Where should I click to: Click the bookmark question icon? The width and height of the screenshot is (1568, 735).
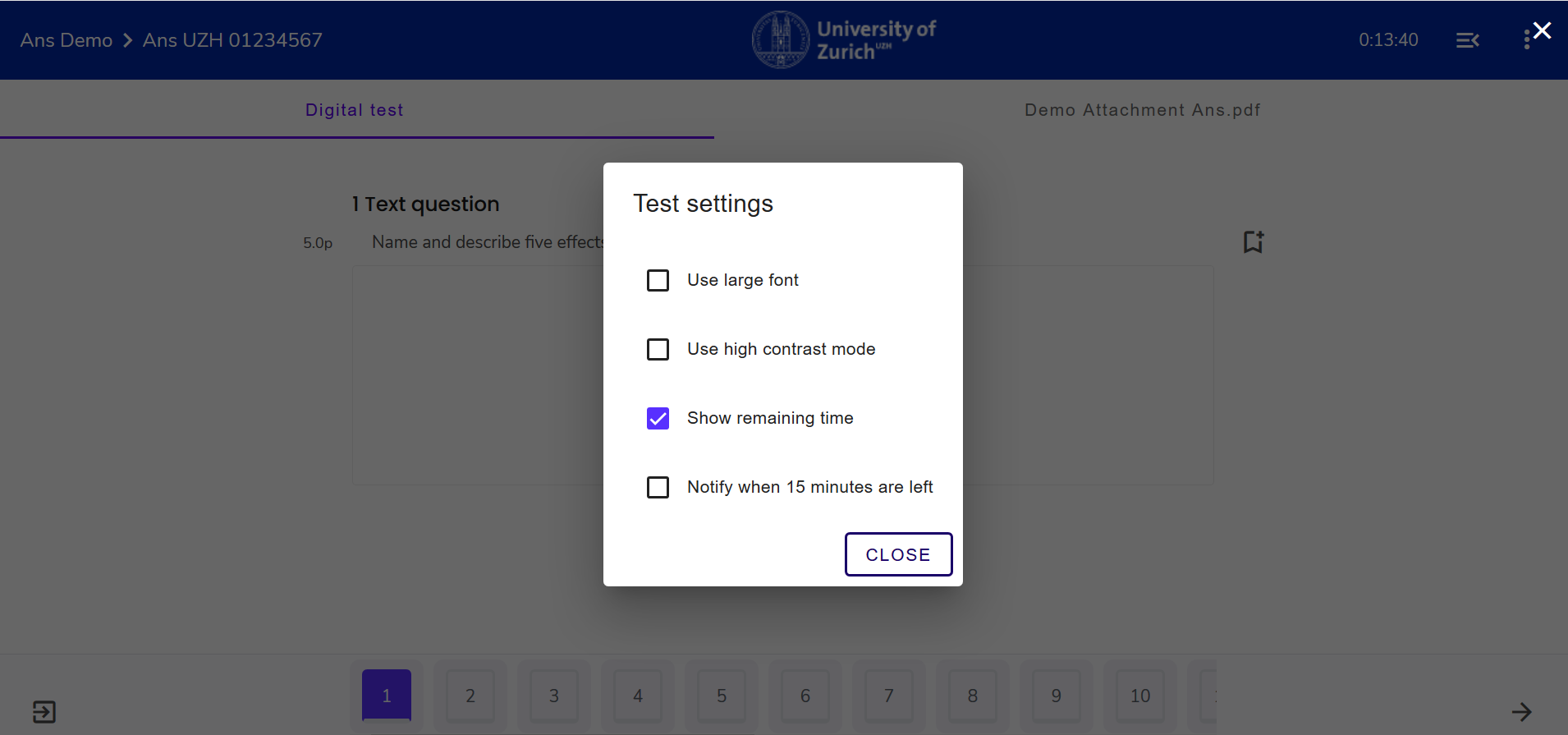[1253, 242]
